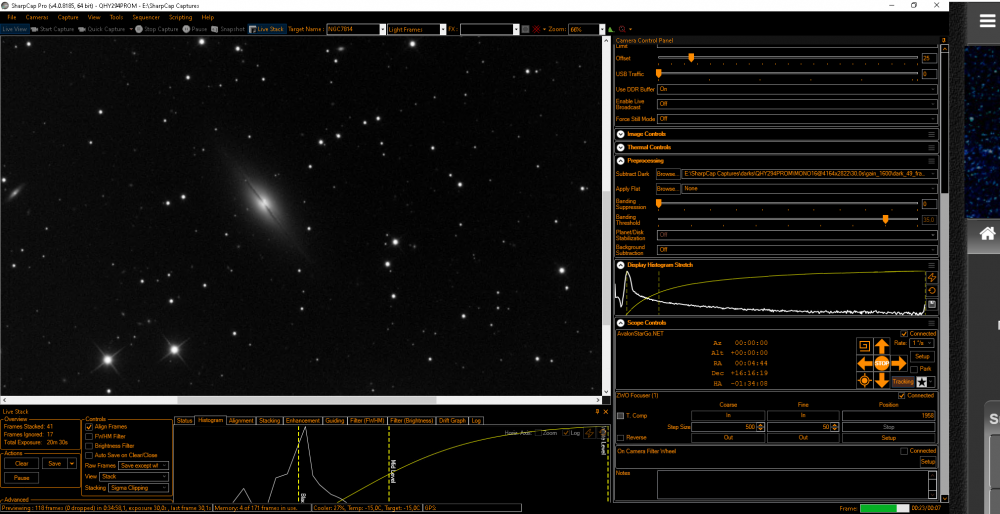Adjust the USB Traffic slider handle

(x=659, y=74)
